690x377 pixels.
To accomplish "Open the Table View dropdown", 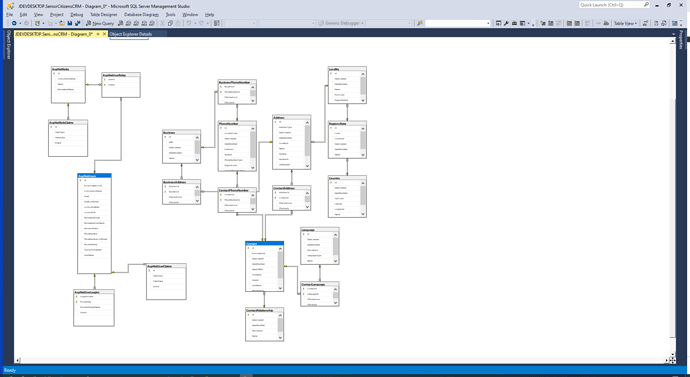I will 625,23.
